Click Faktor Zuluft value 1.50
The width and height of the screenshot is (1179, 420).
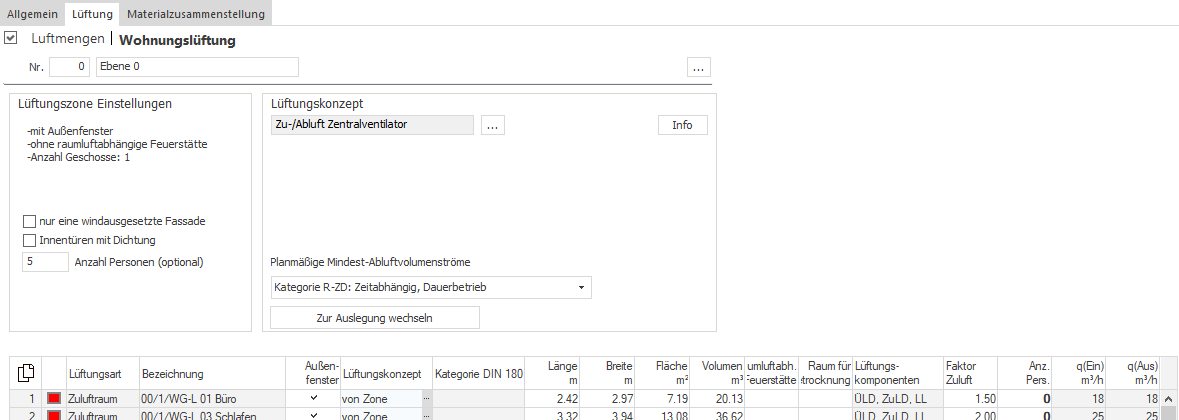(969, 399)
